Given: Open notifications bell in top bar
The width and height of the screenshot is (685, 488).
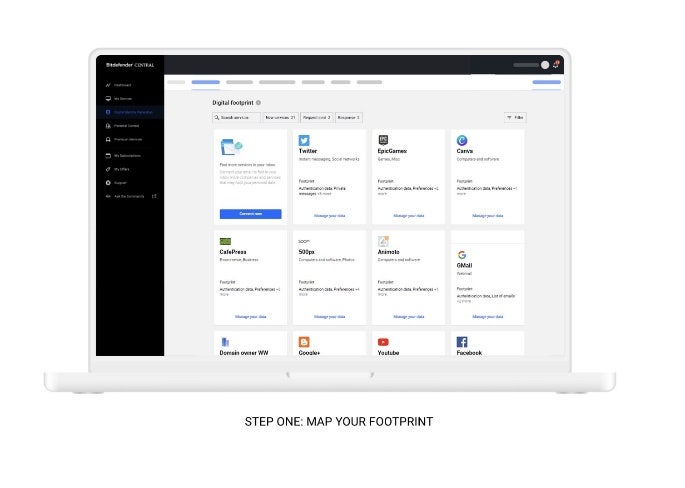Looking at the screenshot, I should pyautogui.click(x=556, y=65).
